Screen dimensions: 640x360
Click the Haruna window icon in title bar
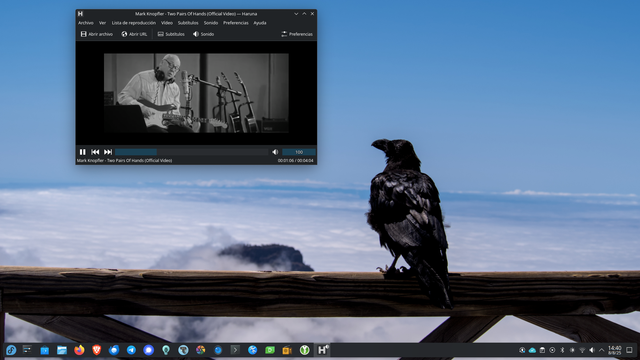pyautogui.click(x=80, y=13)
